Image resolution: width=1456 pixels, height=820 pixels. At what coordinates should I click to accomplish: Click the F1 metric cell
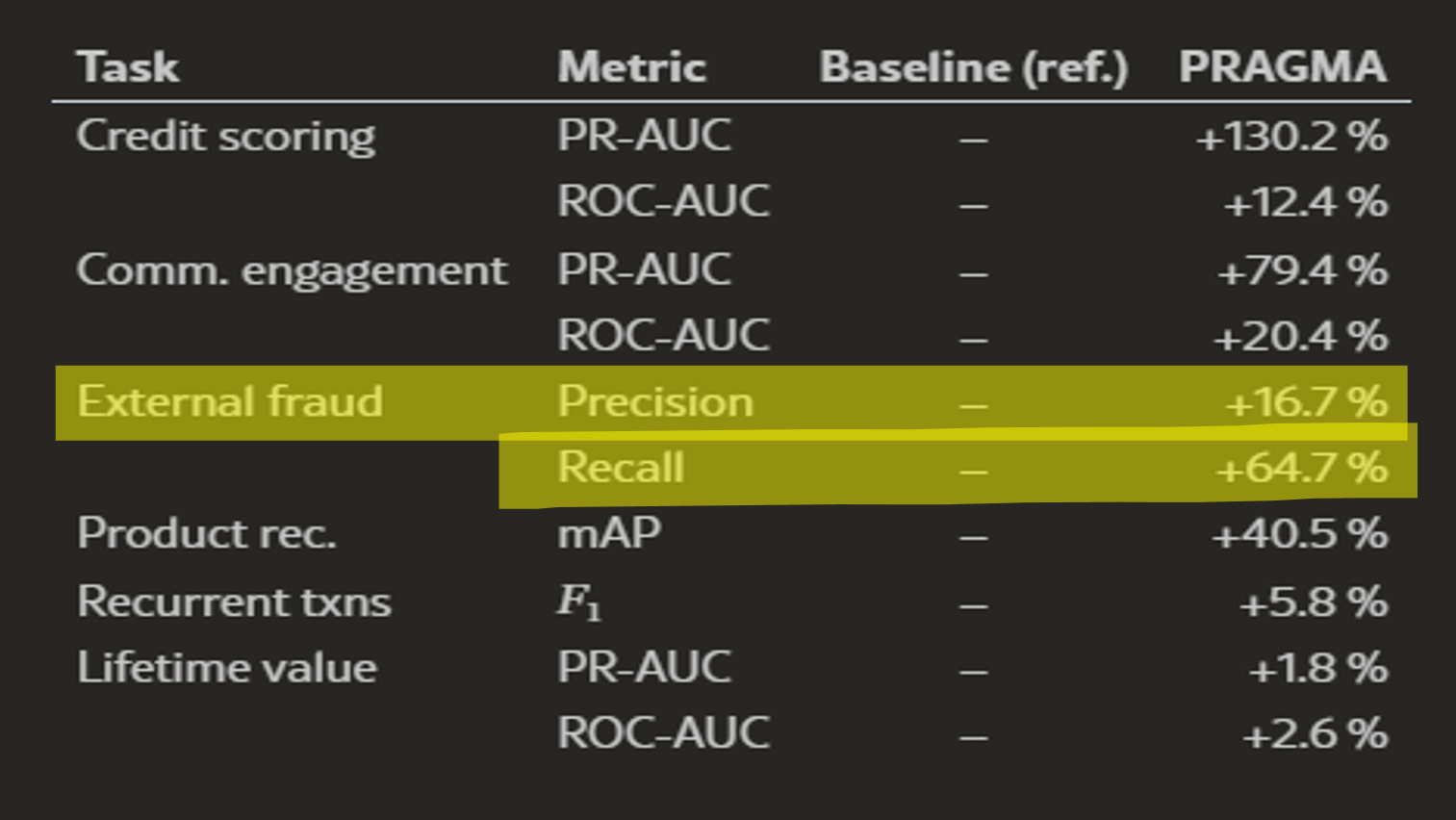[x=579, y=603]
